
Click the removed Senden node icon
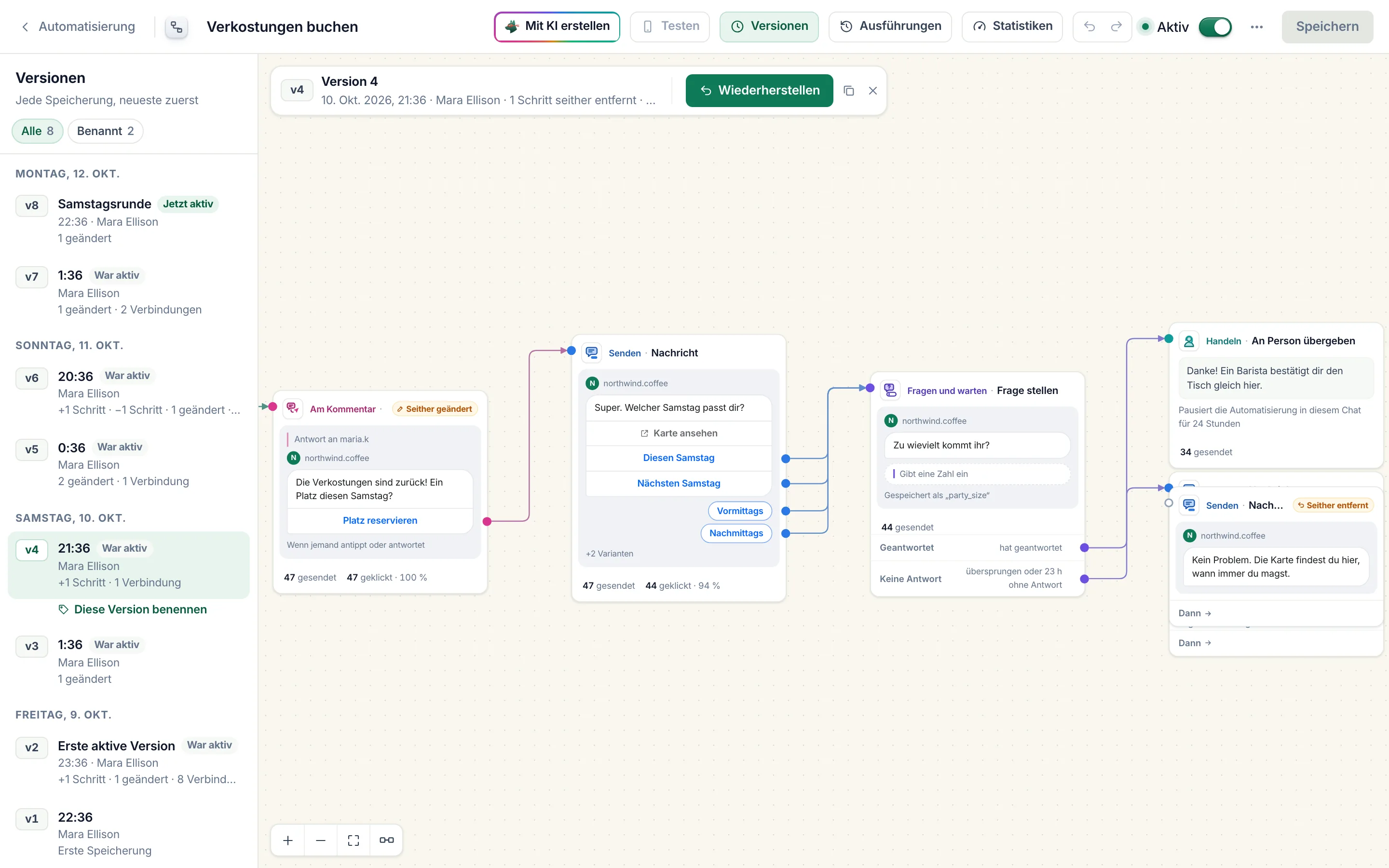pos(1189,505)
